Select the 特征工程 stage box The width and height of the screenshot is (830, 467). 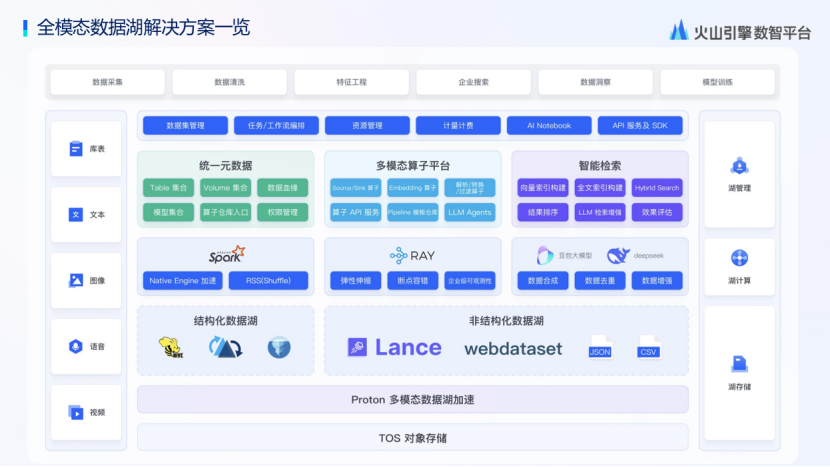pyautogui.click(x=351, y=82)
